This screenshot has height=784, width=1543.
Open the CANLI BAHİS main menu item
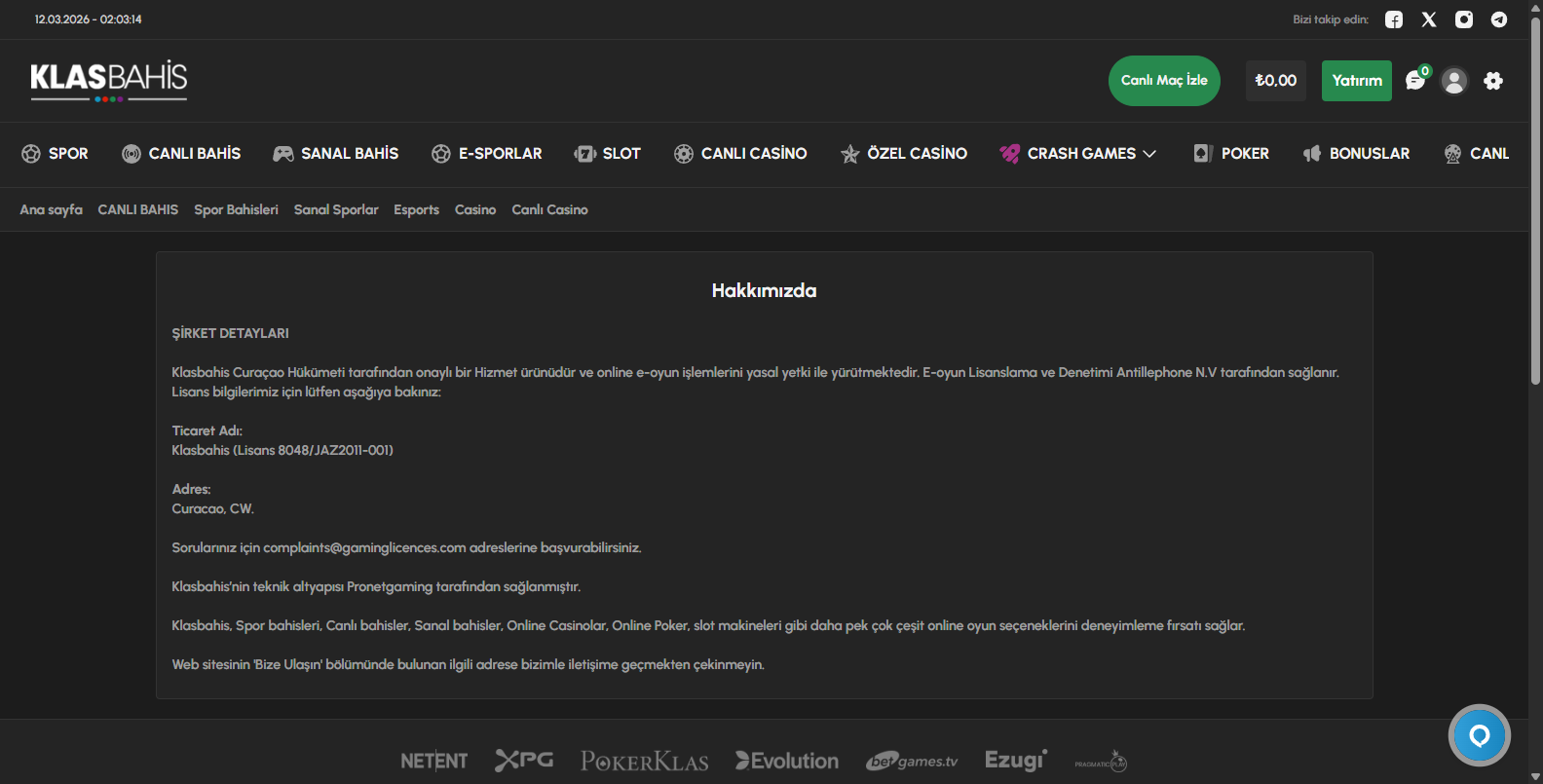click(181, 154)
